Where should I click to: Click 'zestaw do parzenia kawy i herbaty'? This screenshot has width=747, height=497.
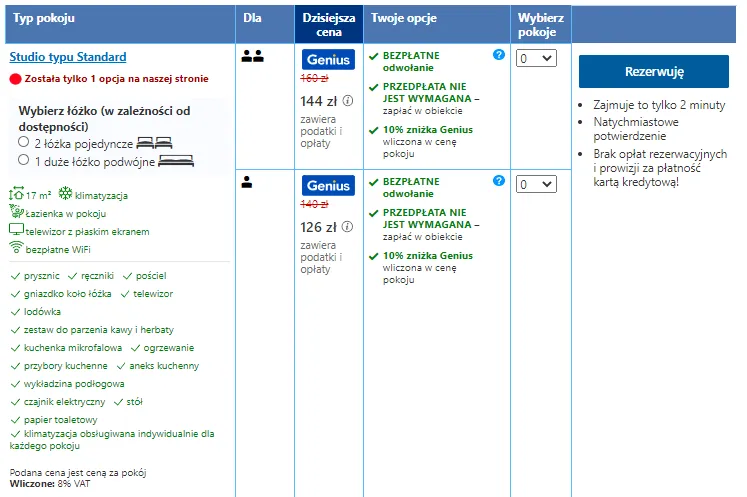(99, 330)
